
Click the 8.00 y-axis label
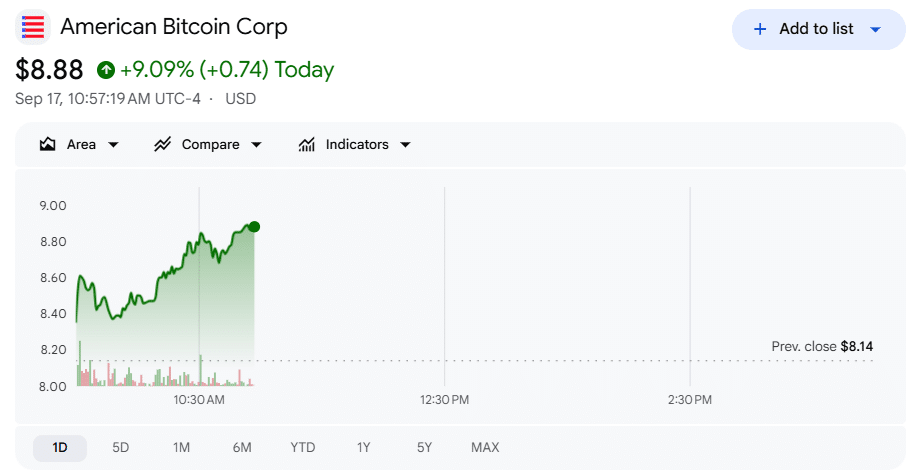pos(53,386)
